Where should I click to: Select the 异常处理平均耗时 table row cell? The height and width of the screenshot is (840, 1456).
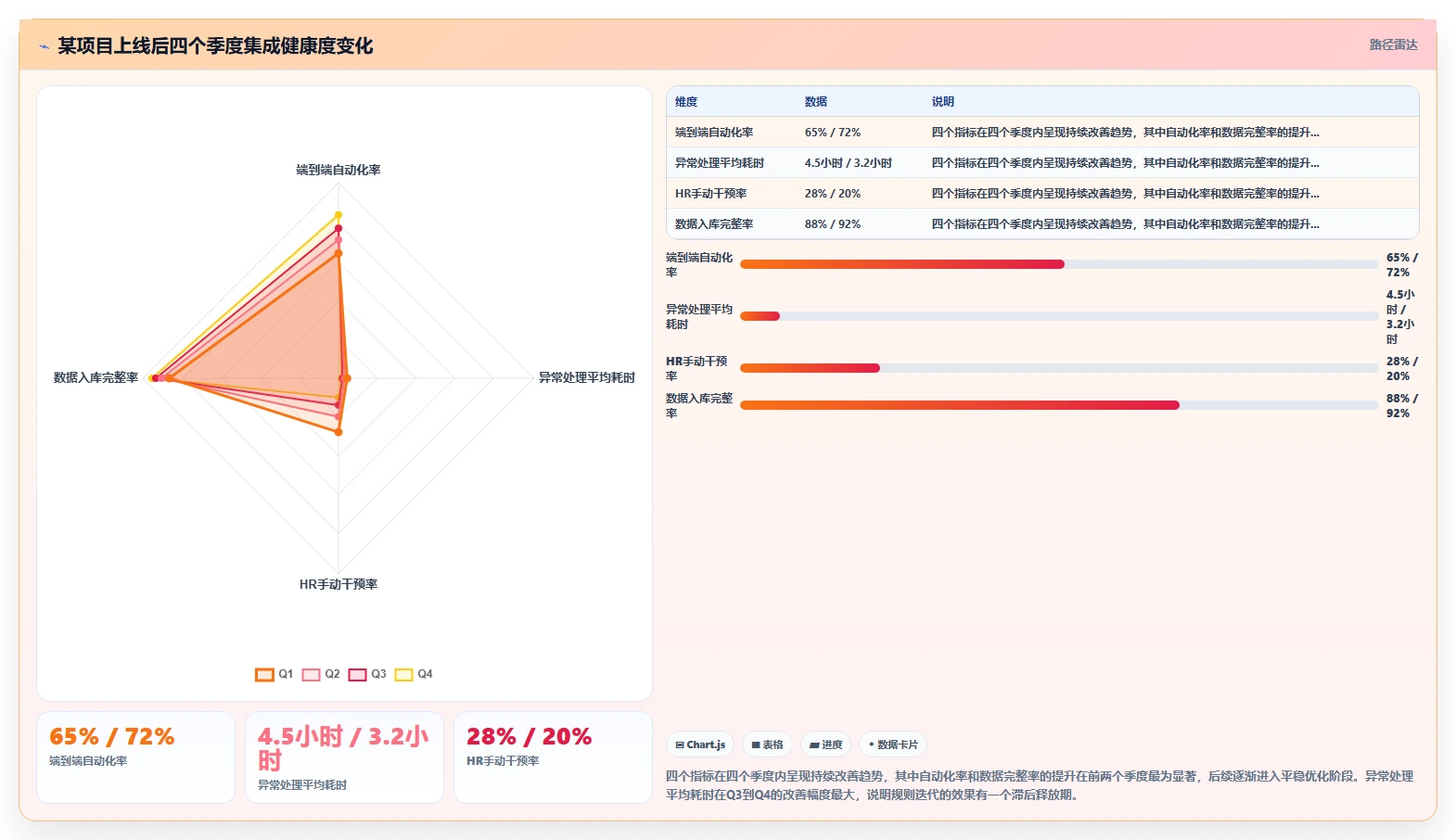click(x=720, y=163)
